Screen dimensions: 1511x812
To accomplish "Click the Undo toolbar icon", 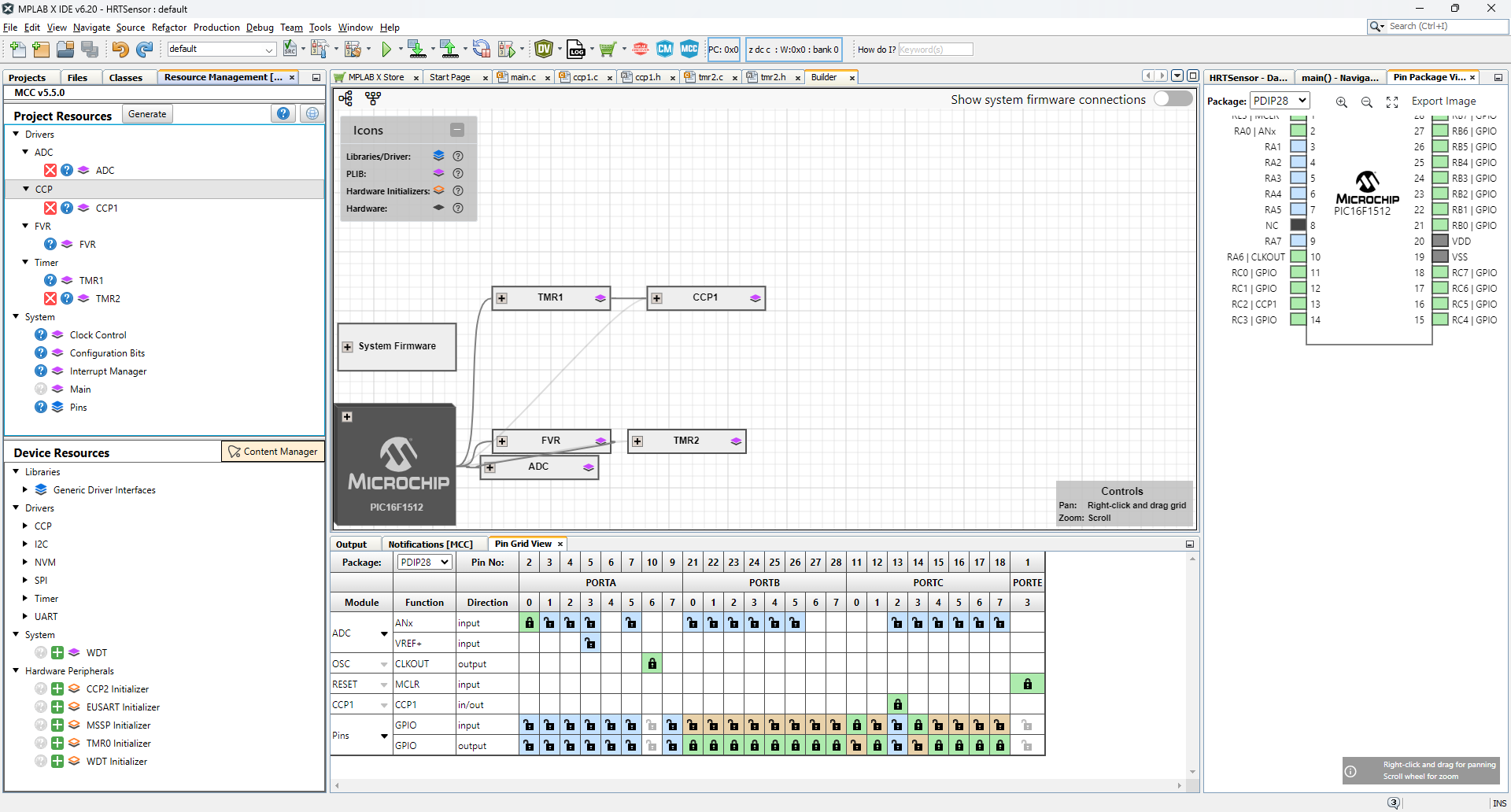I will pos(120,50).
